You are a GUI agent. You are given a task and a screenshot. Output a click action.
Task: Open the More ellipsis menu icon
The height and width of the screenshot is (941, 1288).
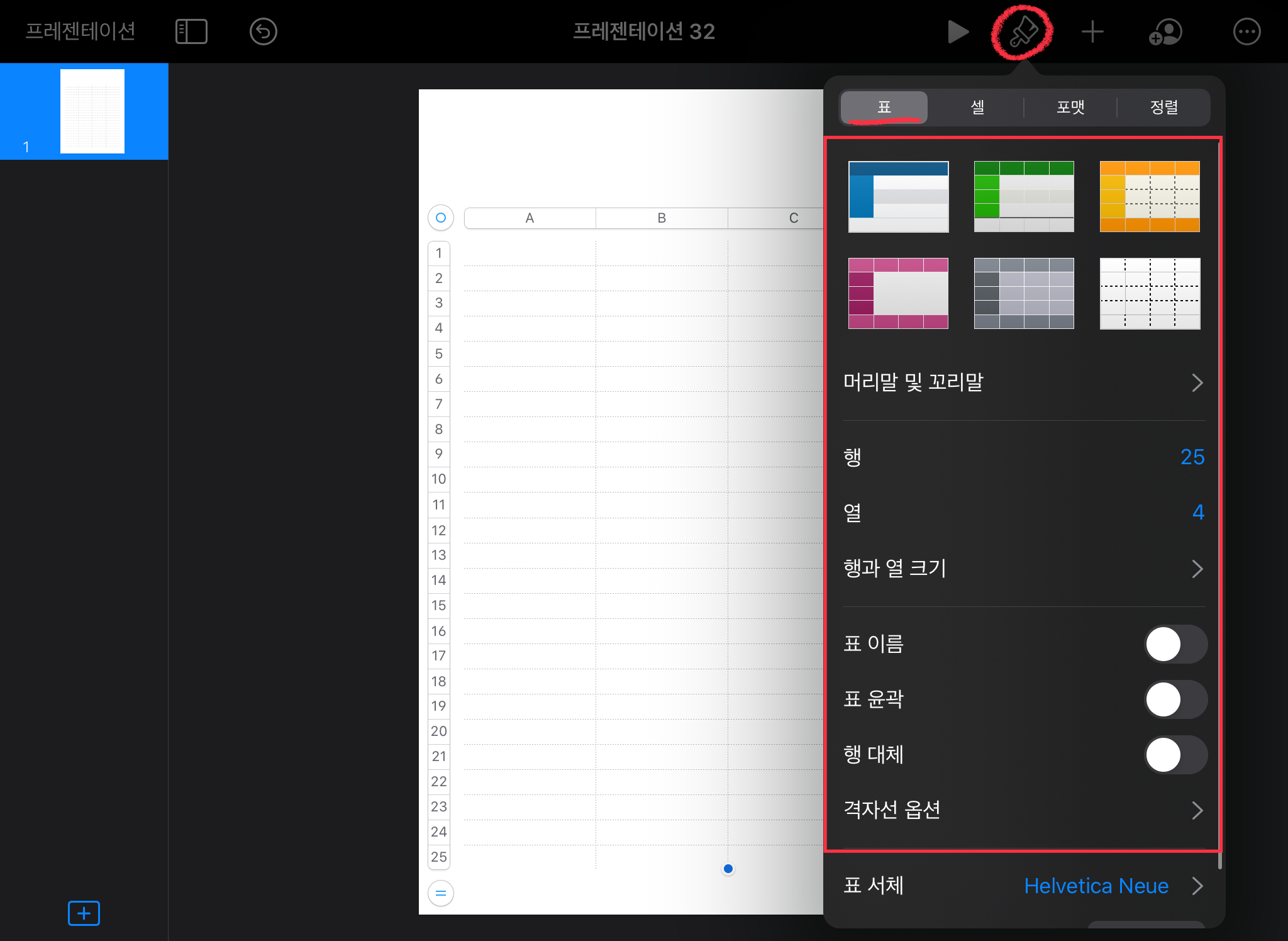(x=1246, y=31)
